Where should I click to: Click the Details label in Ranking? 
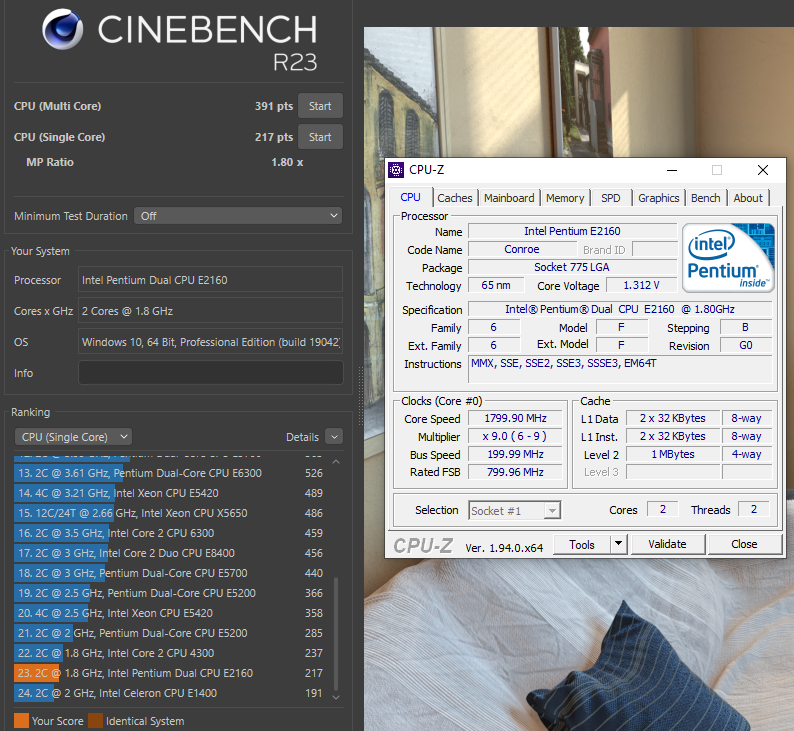click(302, 437)
